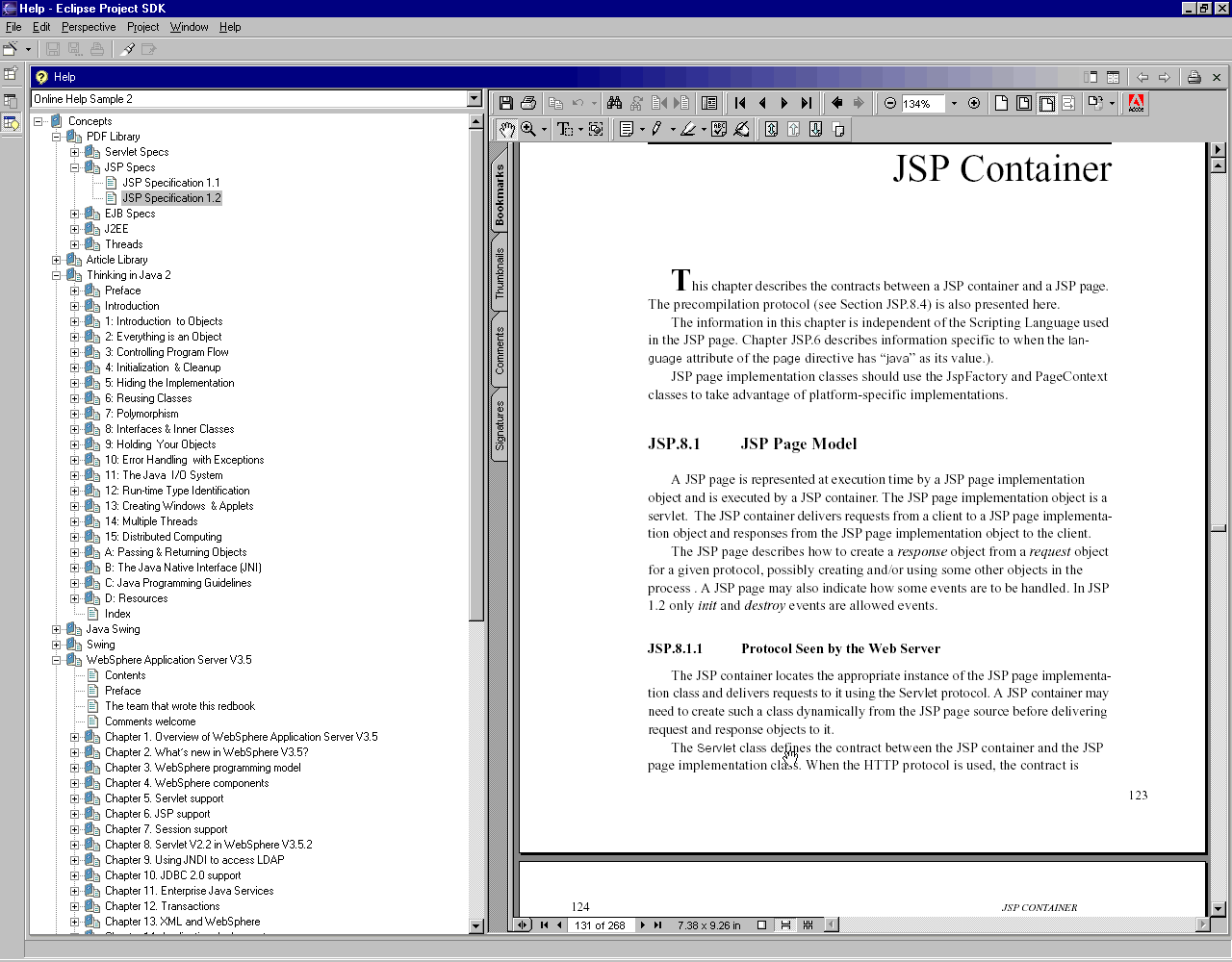1232x962 pixels.
Task: Open JSP Specification 1.1 topic
Action: [171, 183]
